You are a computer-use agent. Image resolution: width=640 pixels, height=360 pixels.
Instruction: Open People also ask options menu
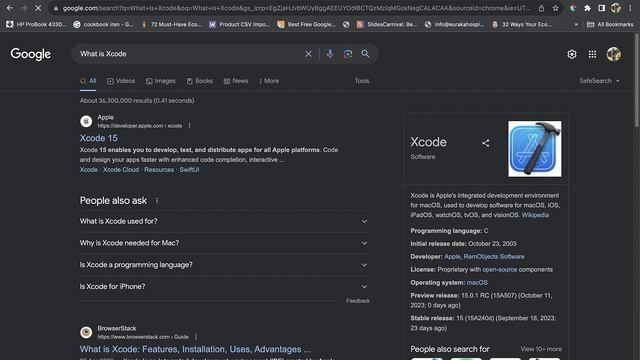coord(157,200)
